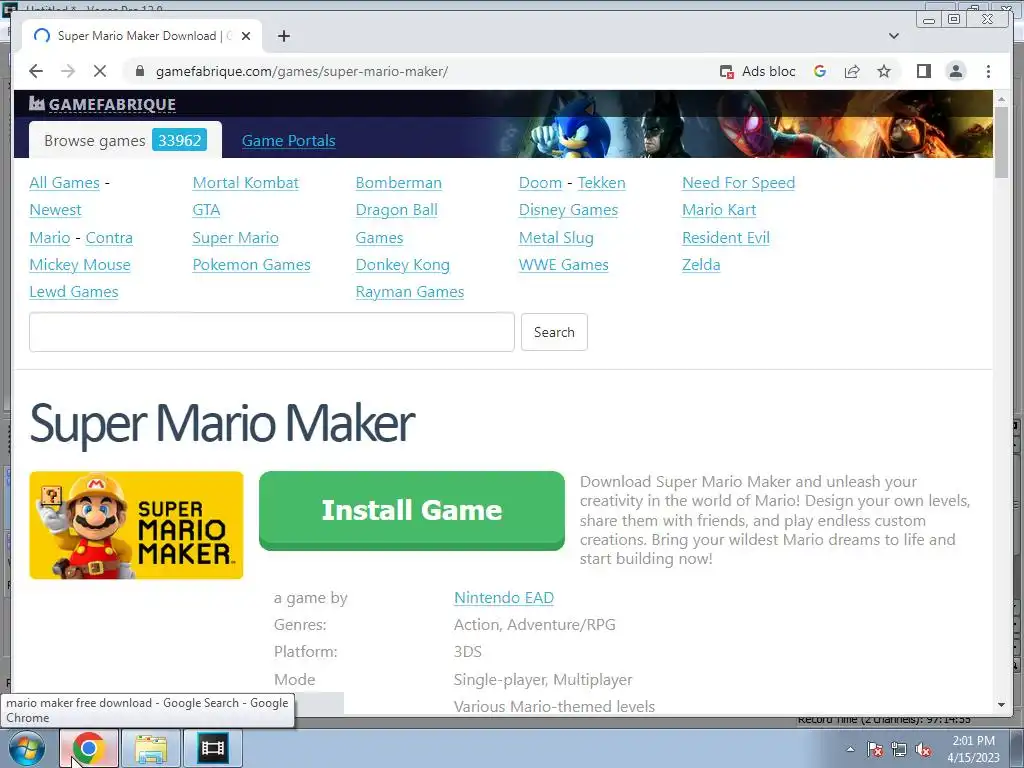Image resolution: width=1024 pixels, height=768 pixels.
Task: Click the taskbar clock showing 2:01 PM
Action: click(973, 748)
